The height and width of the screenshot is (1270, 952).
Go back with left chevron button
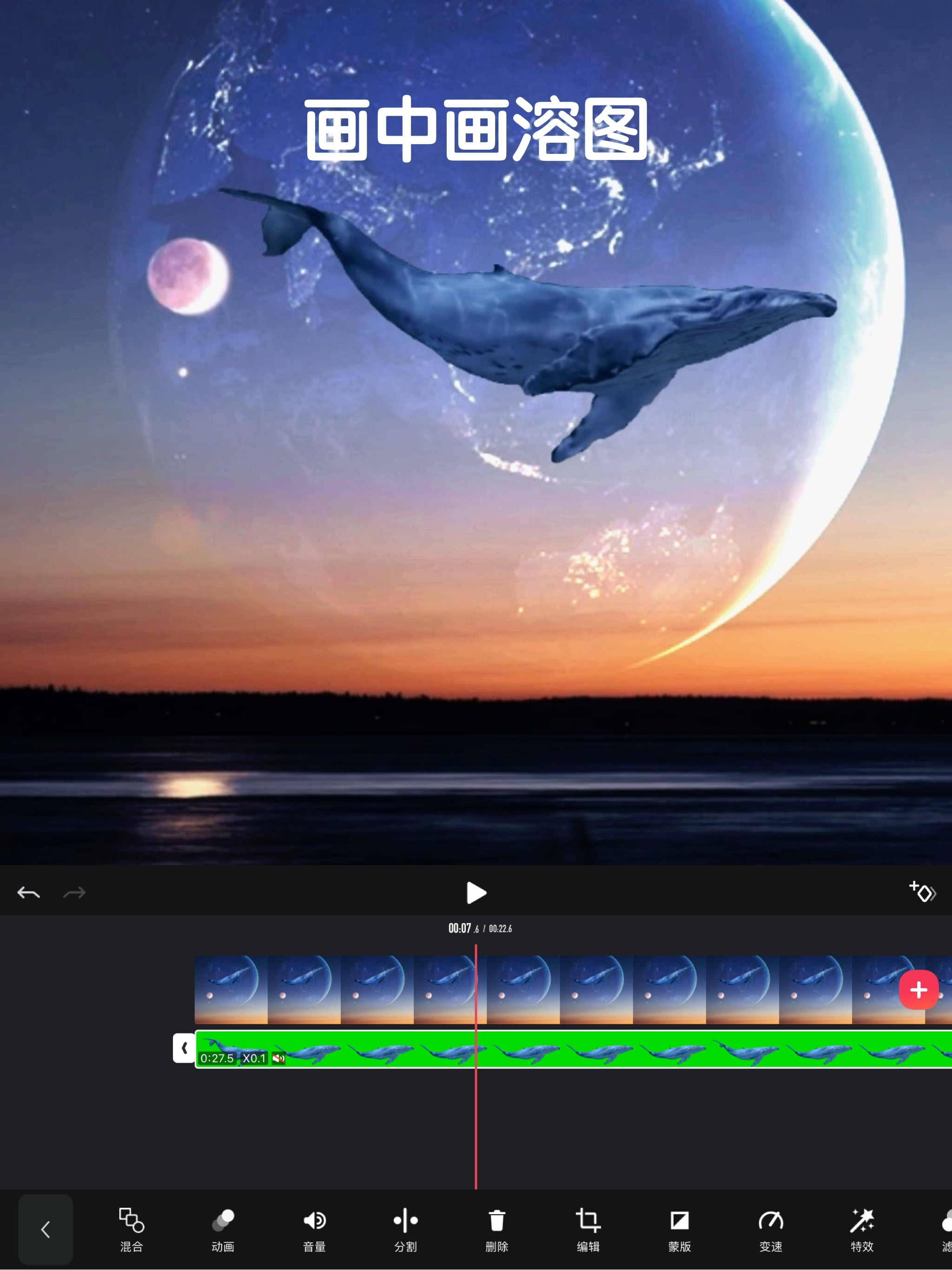(x=46, y=1229)
